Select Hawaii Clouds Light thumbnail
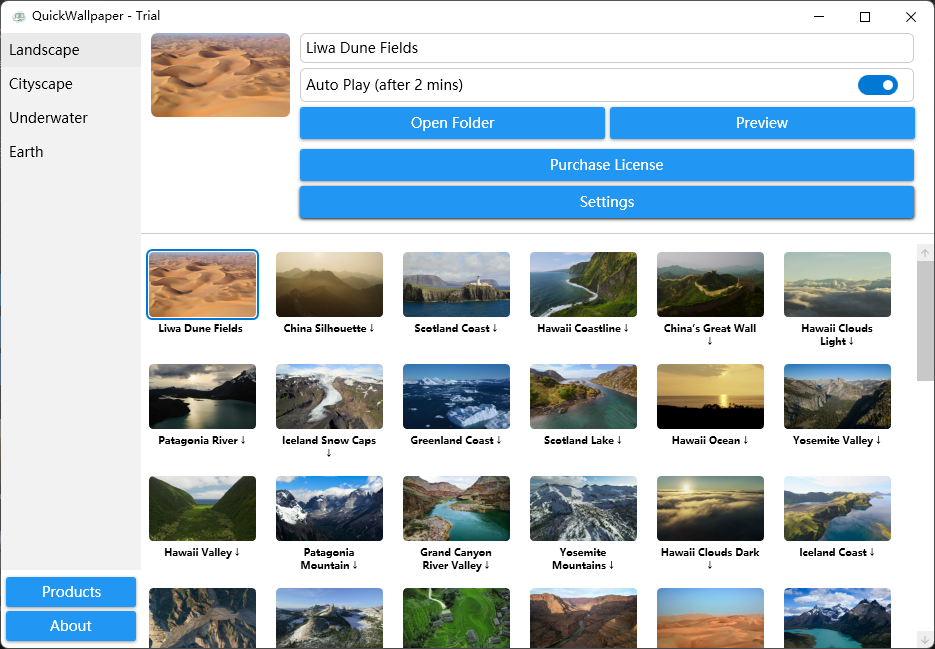 837,285
